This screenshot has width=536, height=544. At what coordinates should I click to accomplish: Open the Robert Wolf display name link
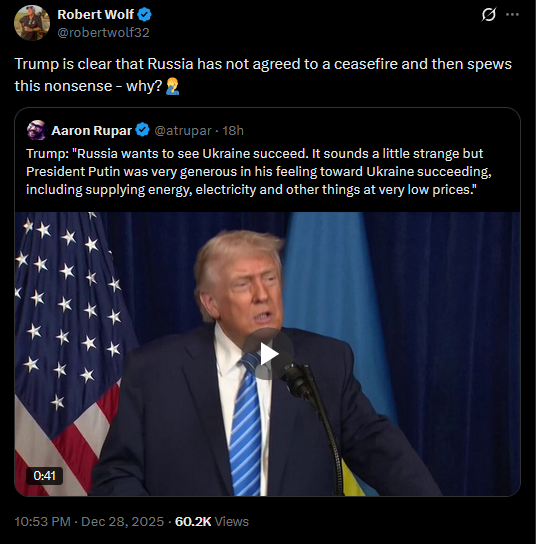coord(95,15)
